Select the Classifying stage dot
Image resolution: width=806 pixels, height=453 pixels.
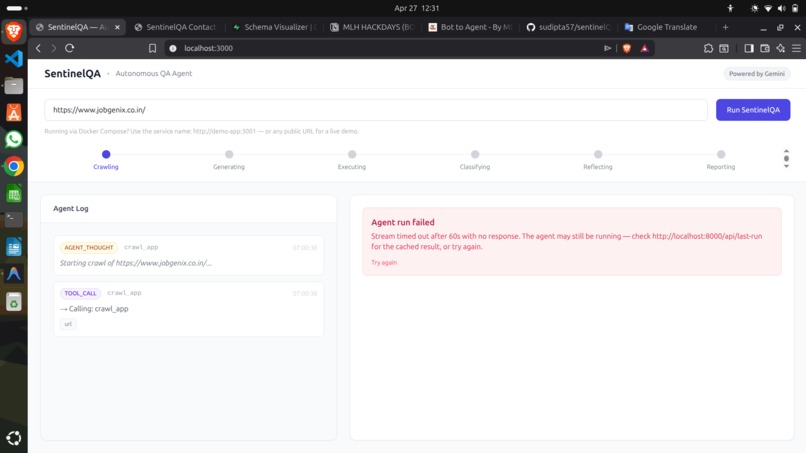(x=475, y=154)
